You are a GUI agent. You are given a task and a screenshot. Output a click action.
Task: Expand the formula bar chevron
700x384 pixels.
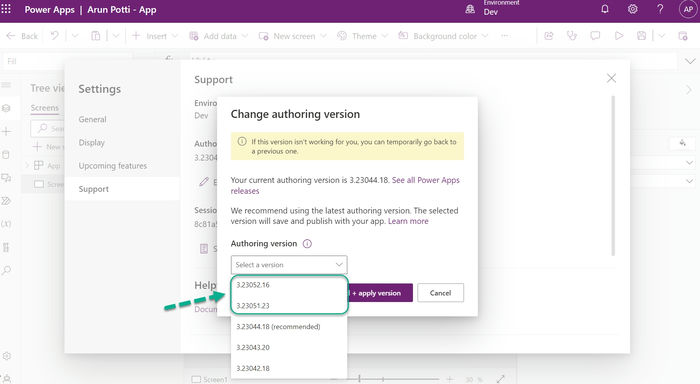(690, 61)
